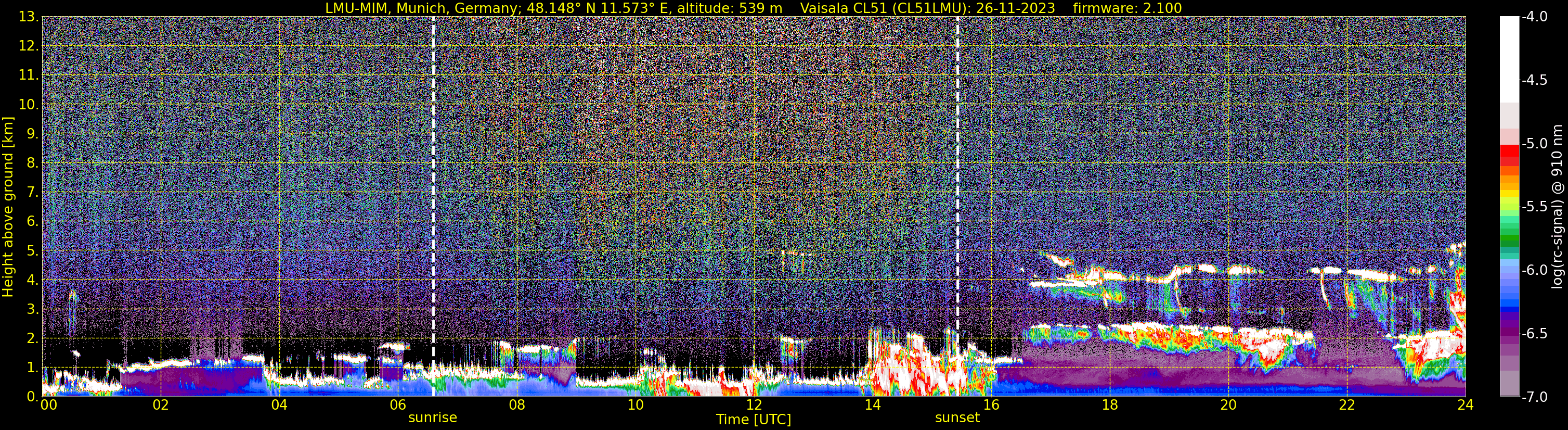Click the '24' time axis tick label
The image size is (1568, 430).
pyautogui.click(x=1465, y=406)
